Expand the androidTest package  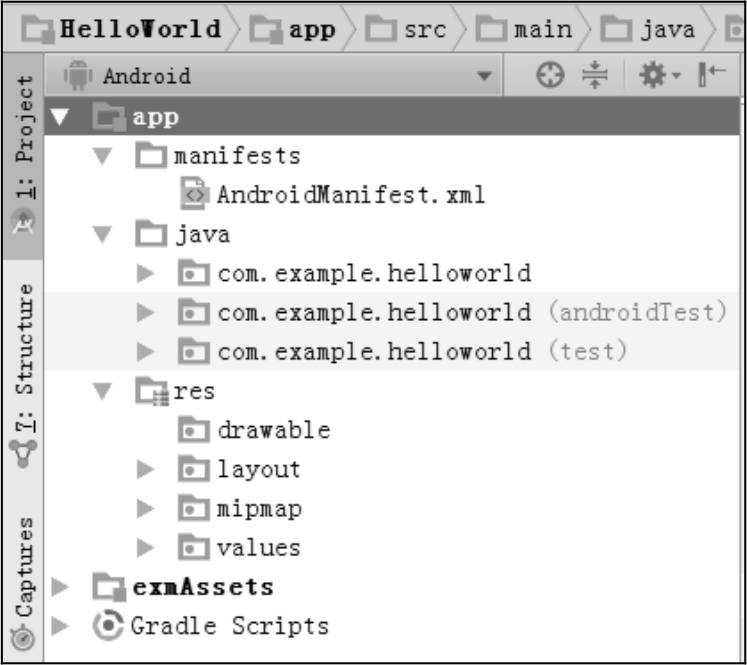[146, 313]
